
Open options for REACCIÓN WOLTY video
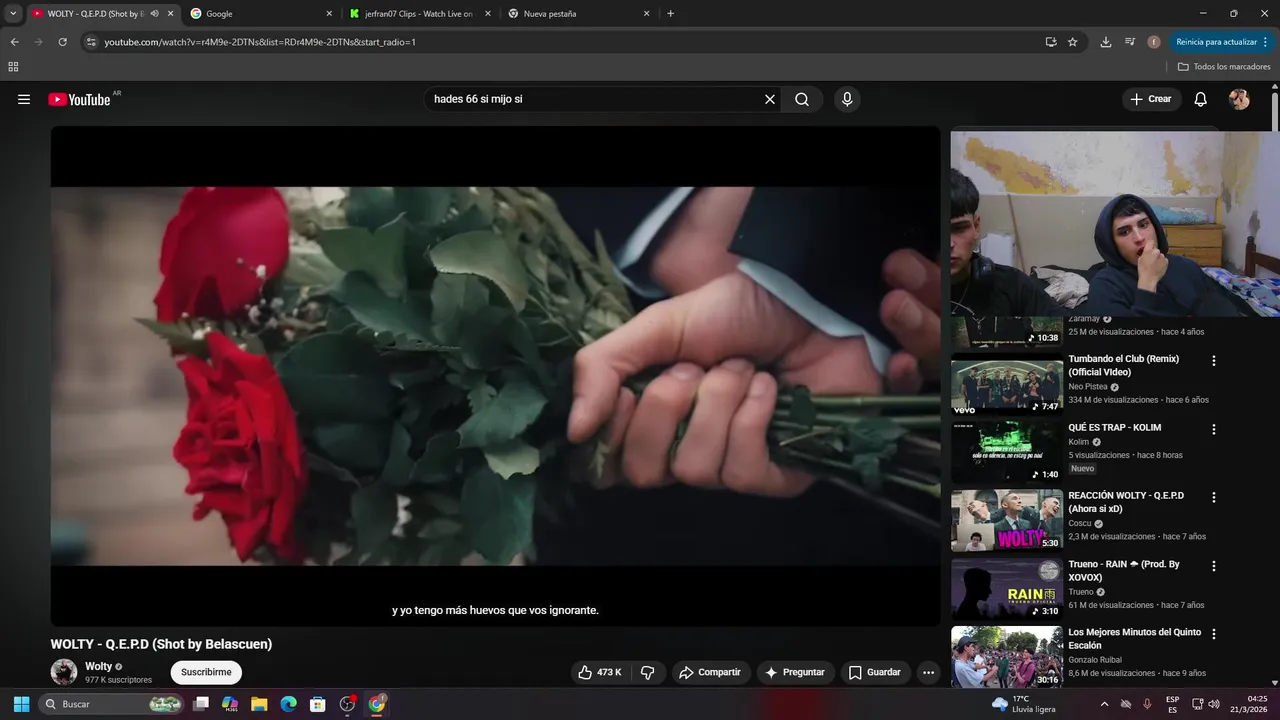[x=1214, y=497]
